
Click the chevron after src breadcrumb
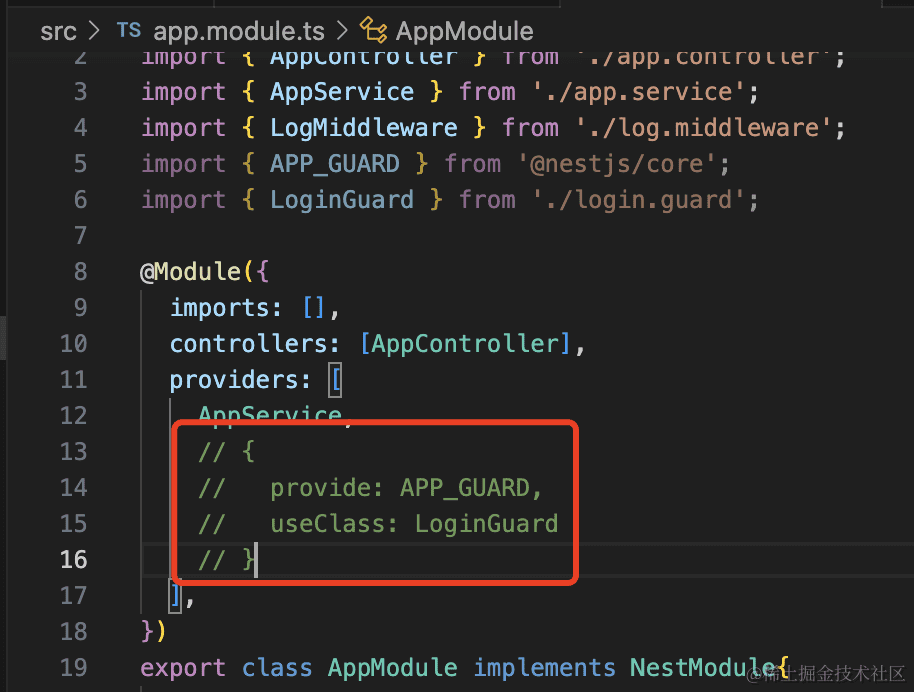point(95,31)
